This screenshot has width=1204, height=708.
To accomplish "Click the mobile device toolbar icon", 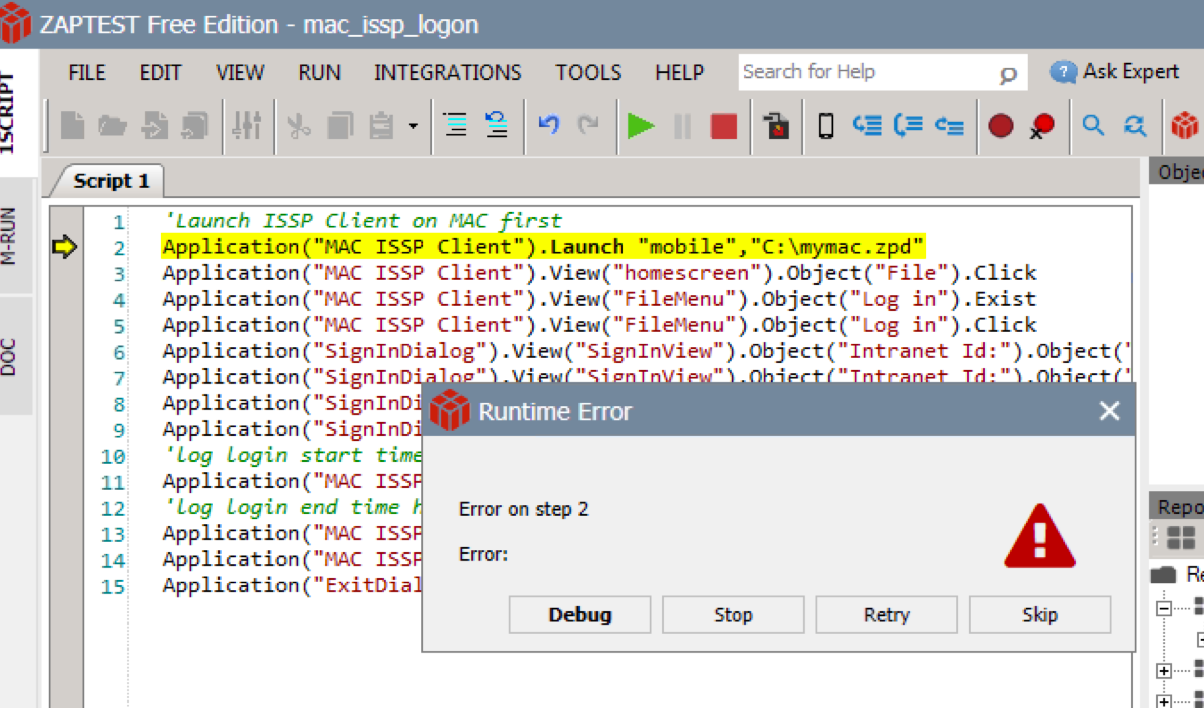I will pos(826,126).
